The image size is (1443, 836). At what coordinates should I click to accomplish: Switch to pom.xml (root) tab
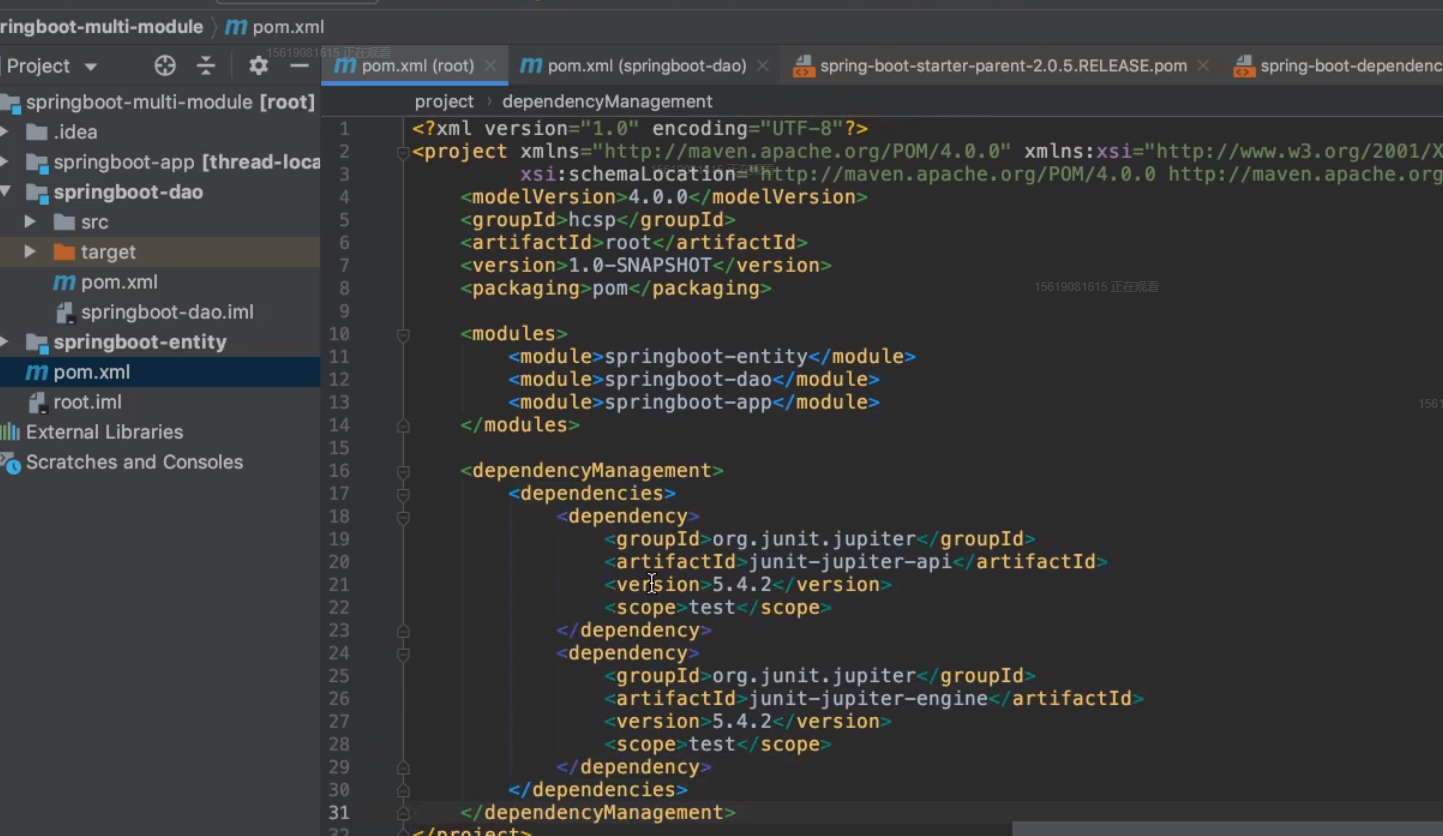point(417,66)
